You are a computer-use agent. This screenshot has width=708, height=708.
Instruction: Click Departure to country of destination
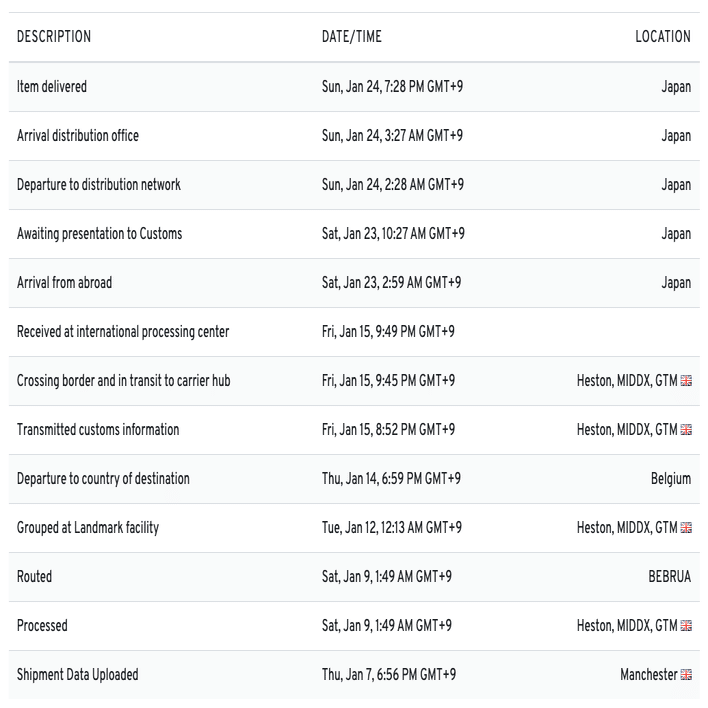[103, 479]
